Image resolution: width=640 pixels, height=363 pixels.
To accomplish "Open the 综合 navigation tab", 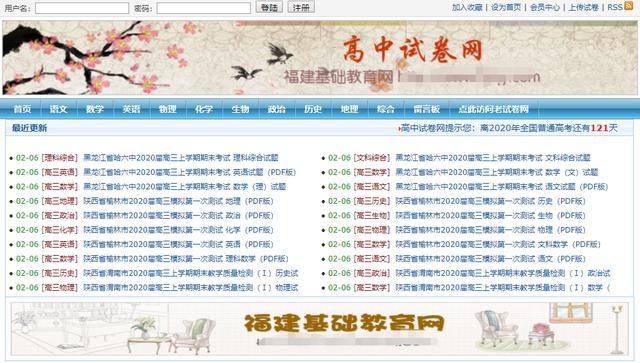I will 385,109.
